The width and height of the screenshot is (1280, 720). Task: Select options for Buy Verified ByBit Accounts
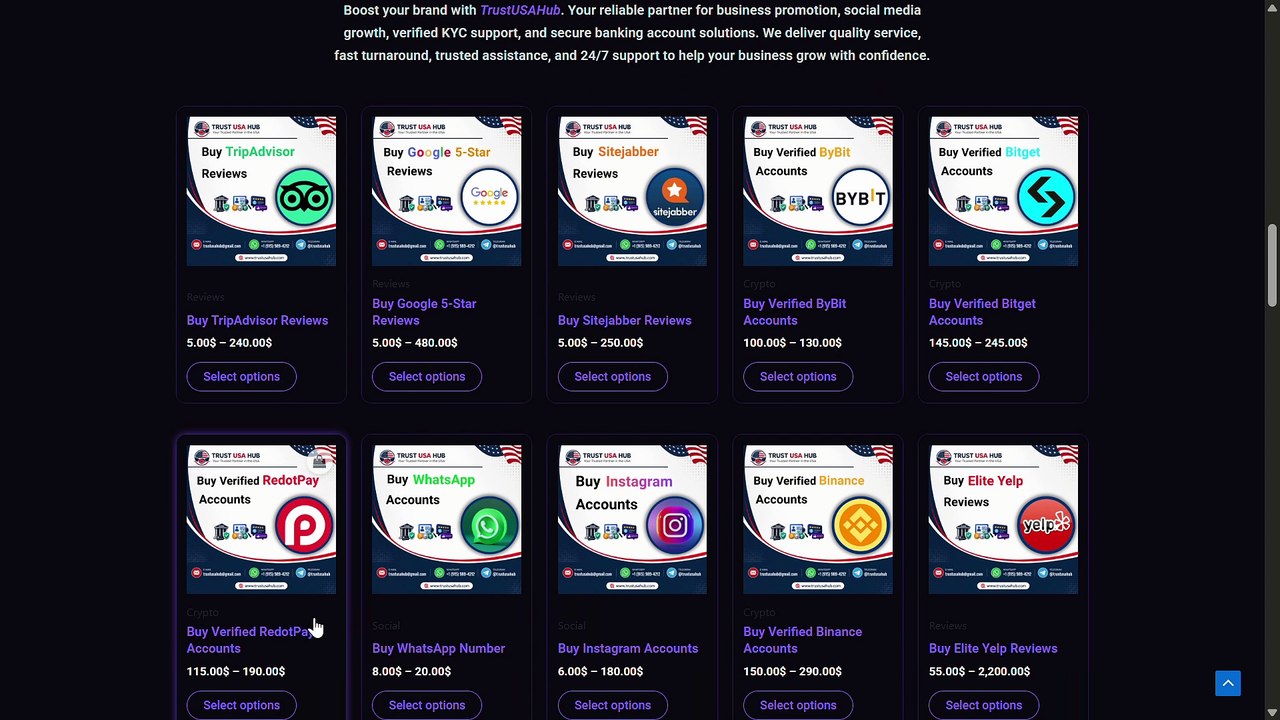coord(798,376)
